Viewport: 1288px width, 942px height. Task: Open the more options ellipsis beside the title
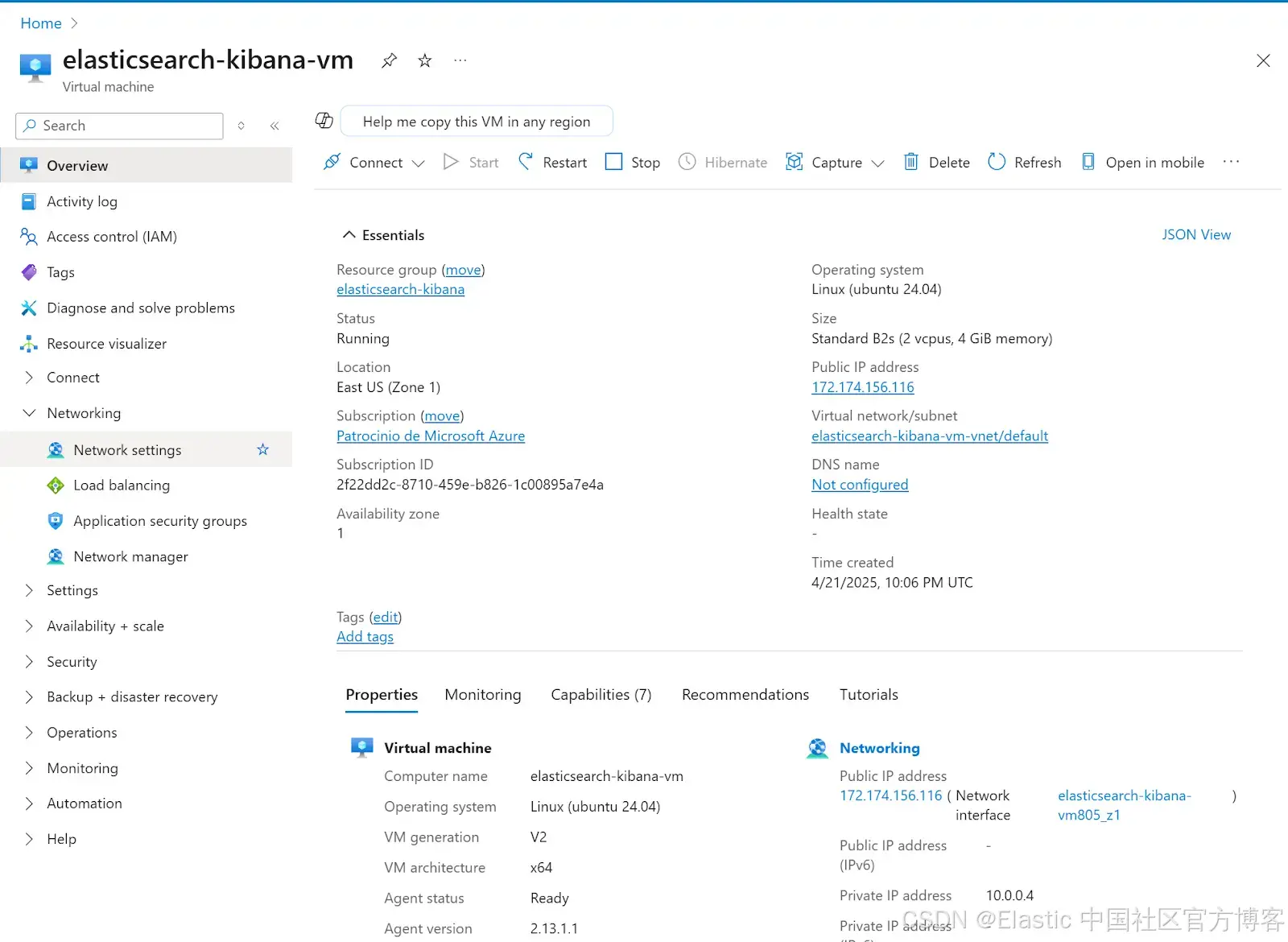(x=460, y=60)
